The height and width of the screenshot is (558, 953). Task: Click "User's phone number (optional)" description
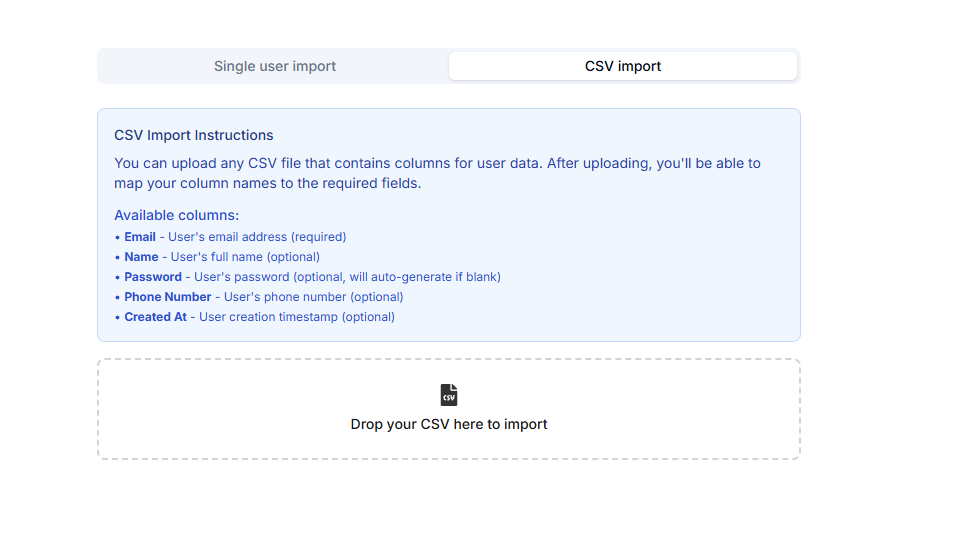coord(313,297)
